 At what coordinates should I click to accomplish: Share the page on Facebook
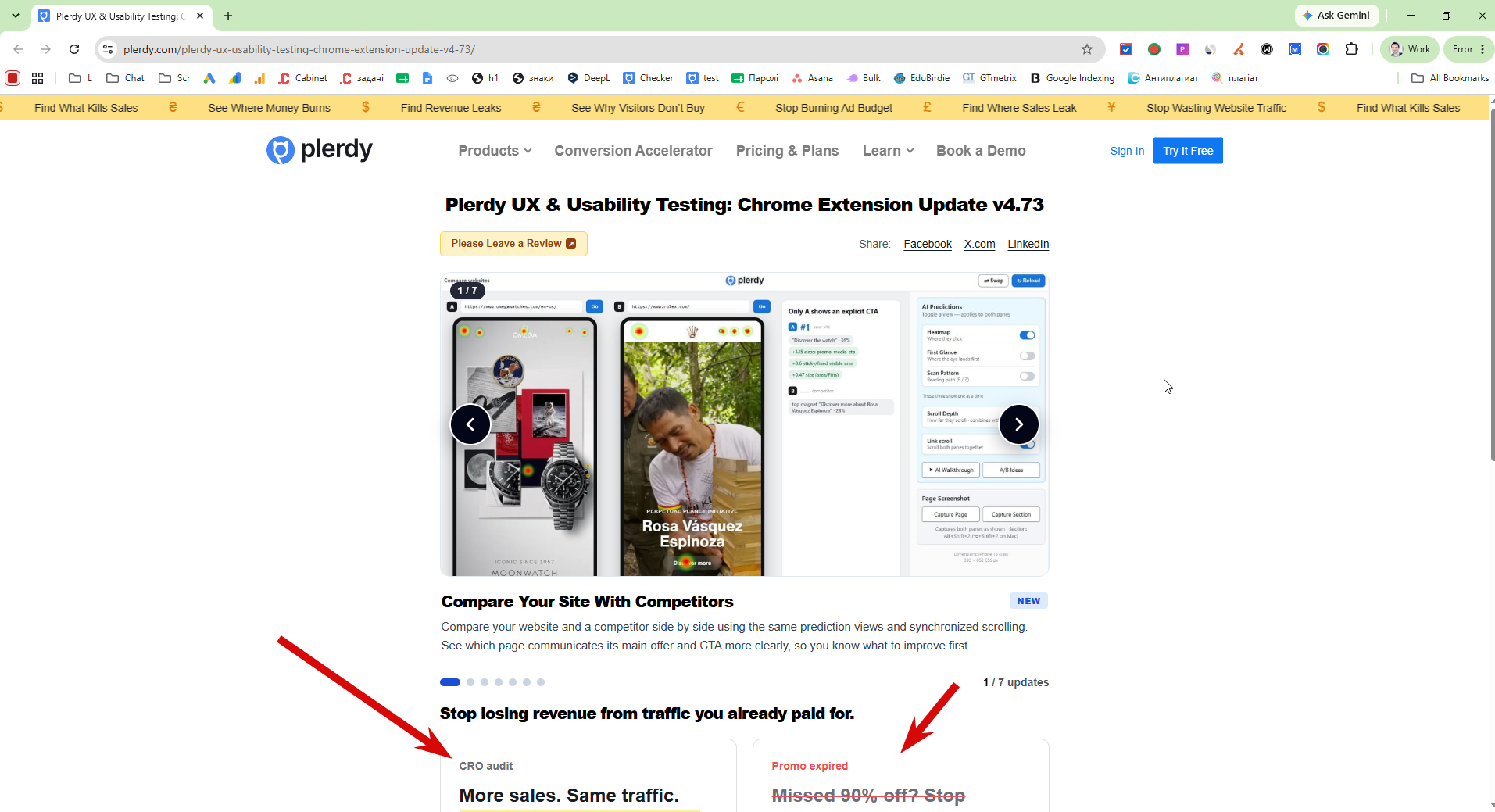(x=928, y=244)
